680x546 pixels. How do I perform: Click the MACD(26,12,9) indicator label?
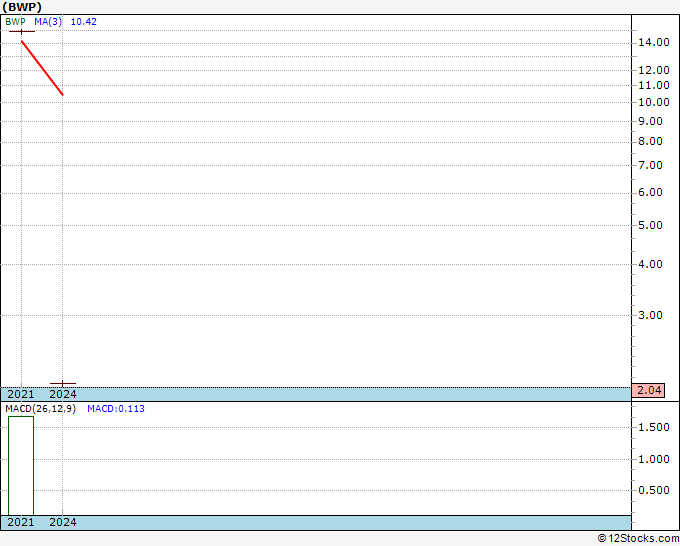click(40, 409)
